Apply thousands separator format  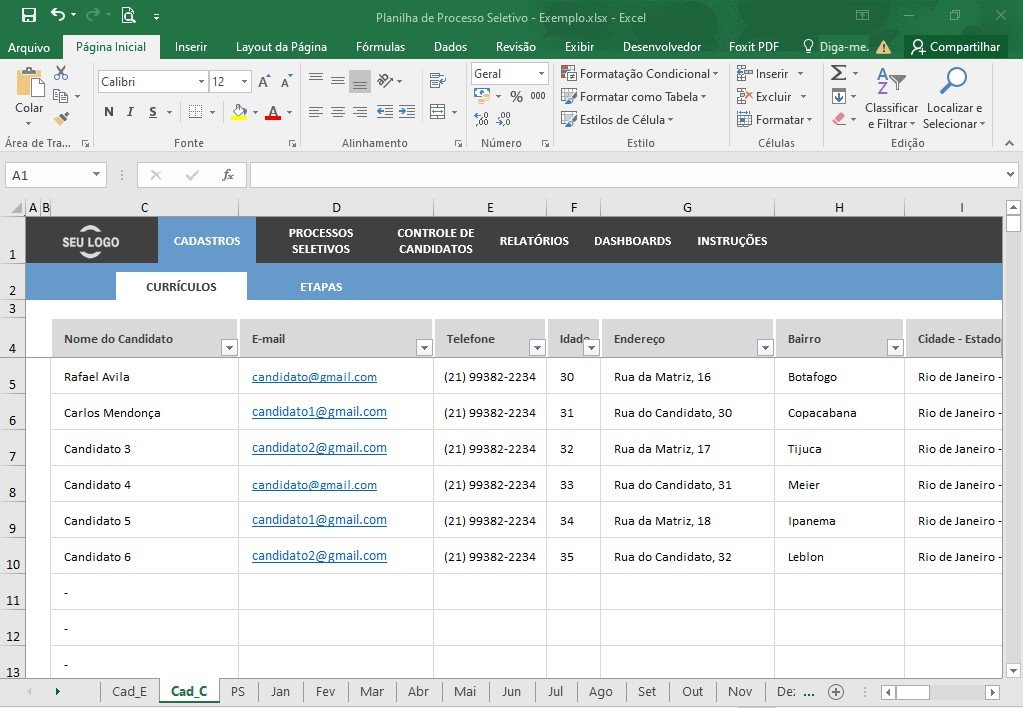538,96
